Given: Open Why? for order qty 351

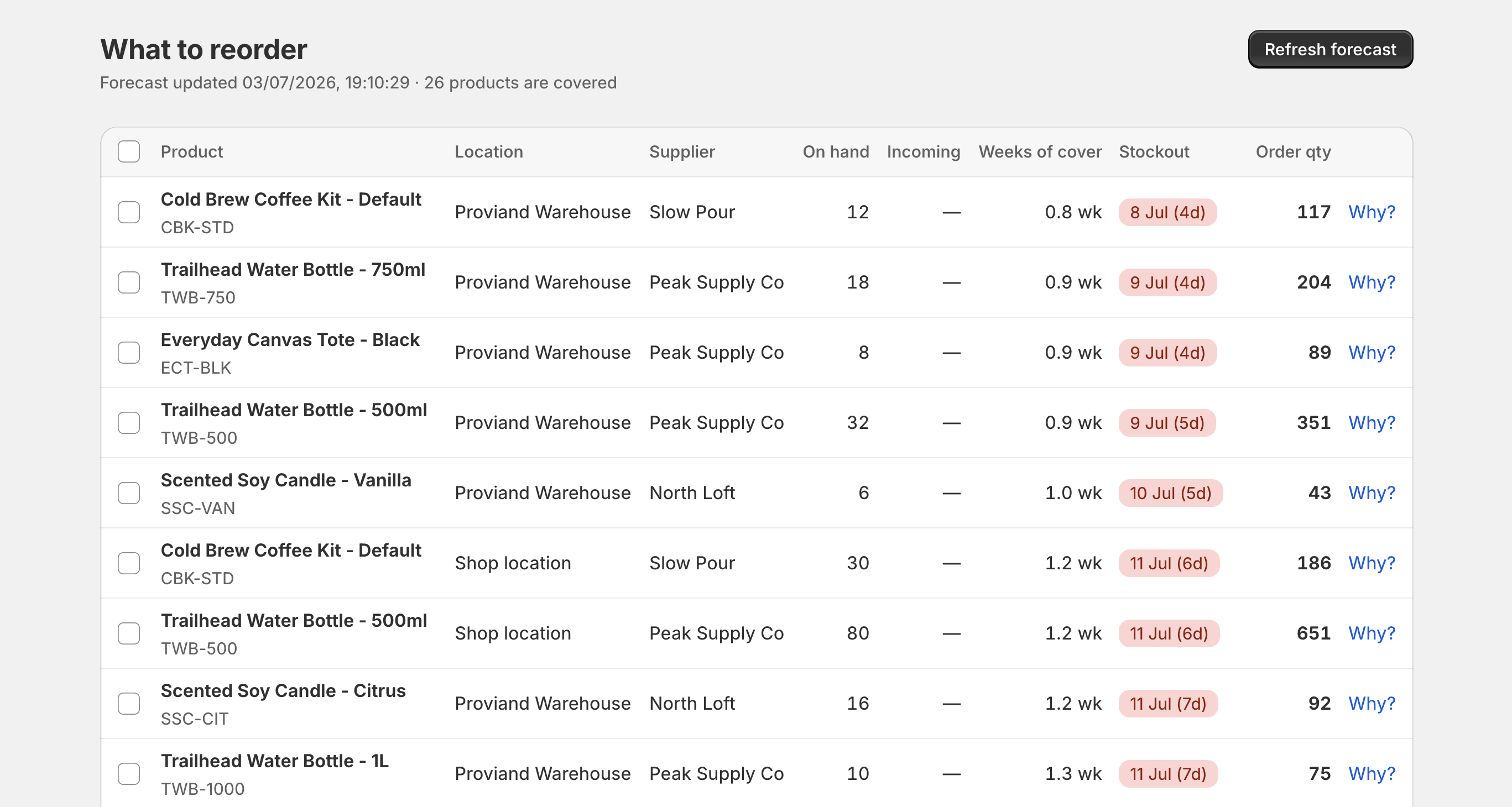Looking at the screenshot, I should (1371, 422).
